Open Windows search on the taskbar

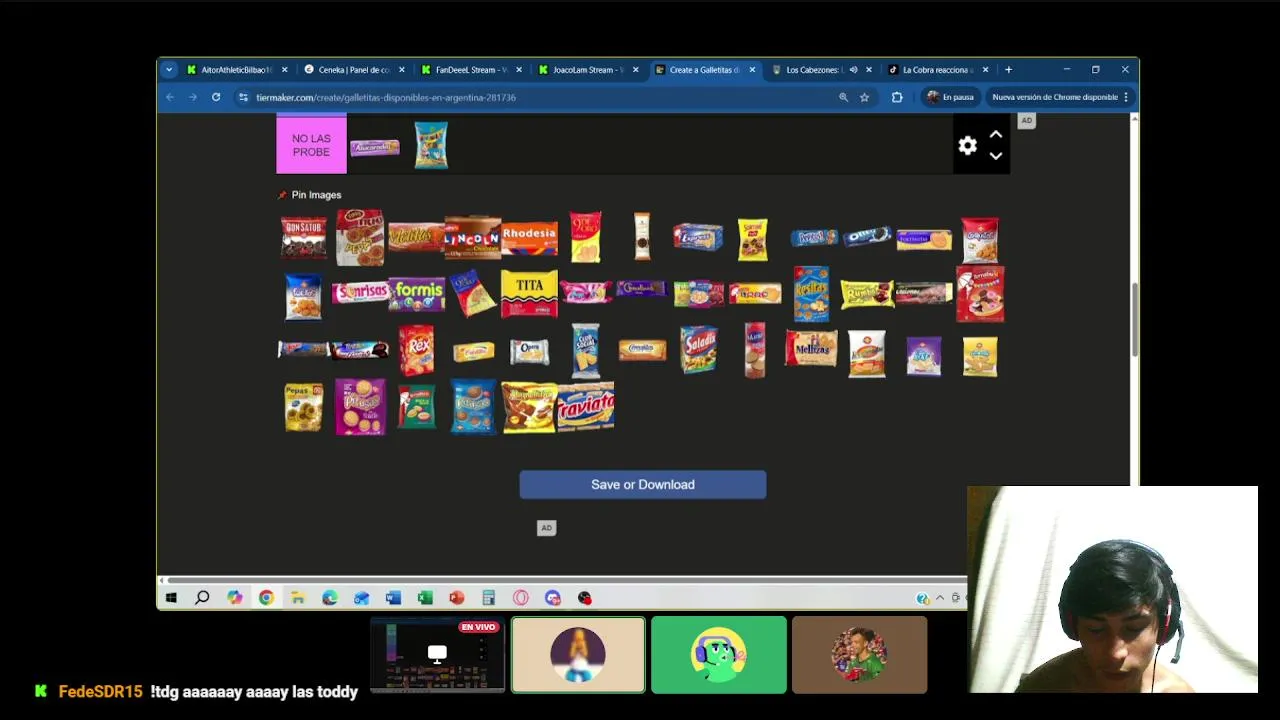coord(202,598)
